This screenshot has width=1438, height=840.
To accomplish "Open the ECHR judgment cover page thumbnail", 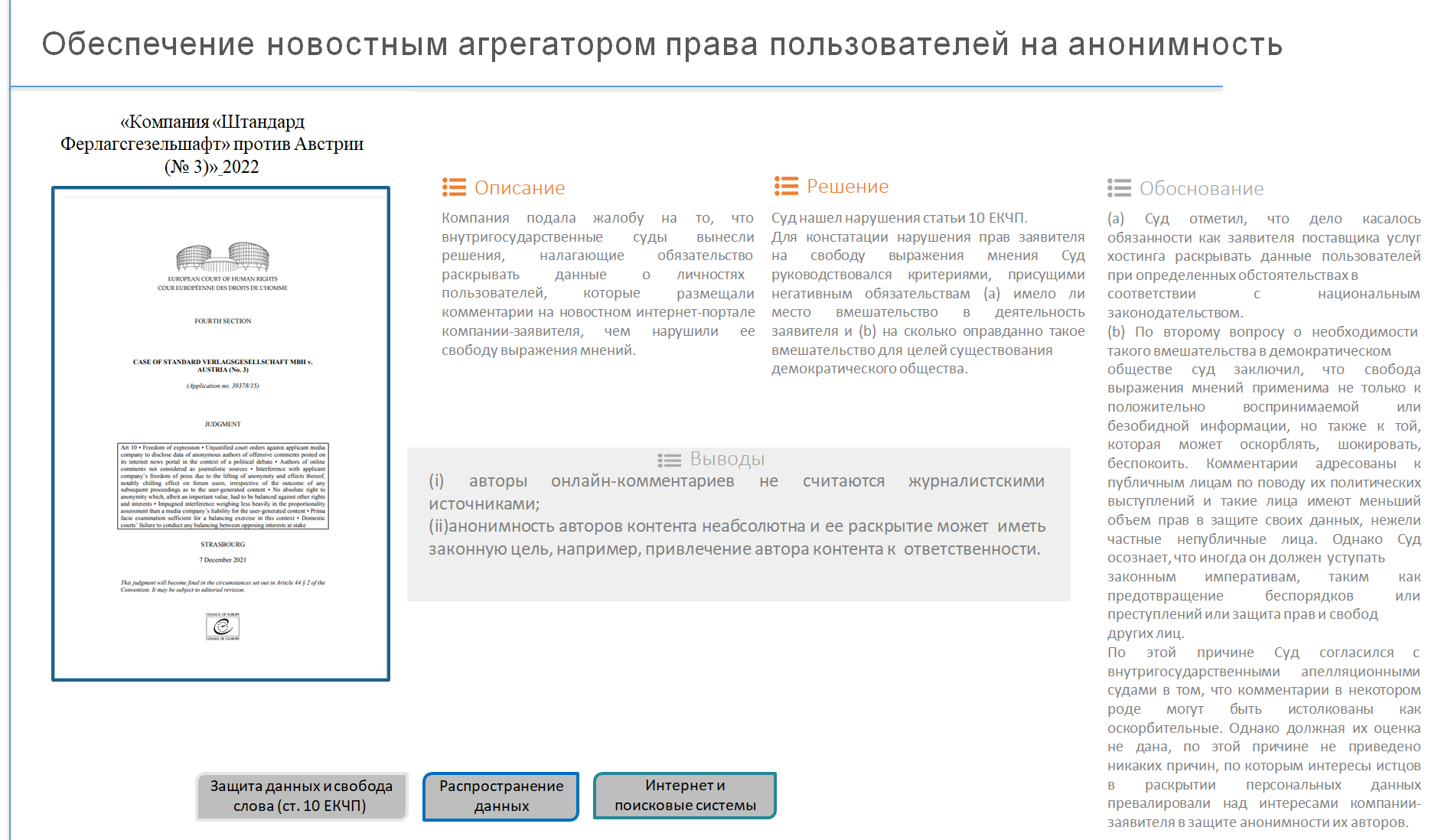I will click(220, 434).
